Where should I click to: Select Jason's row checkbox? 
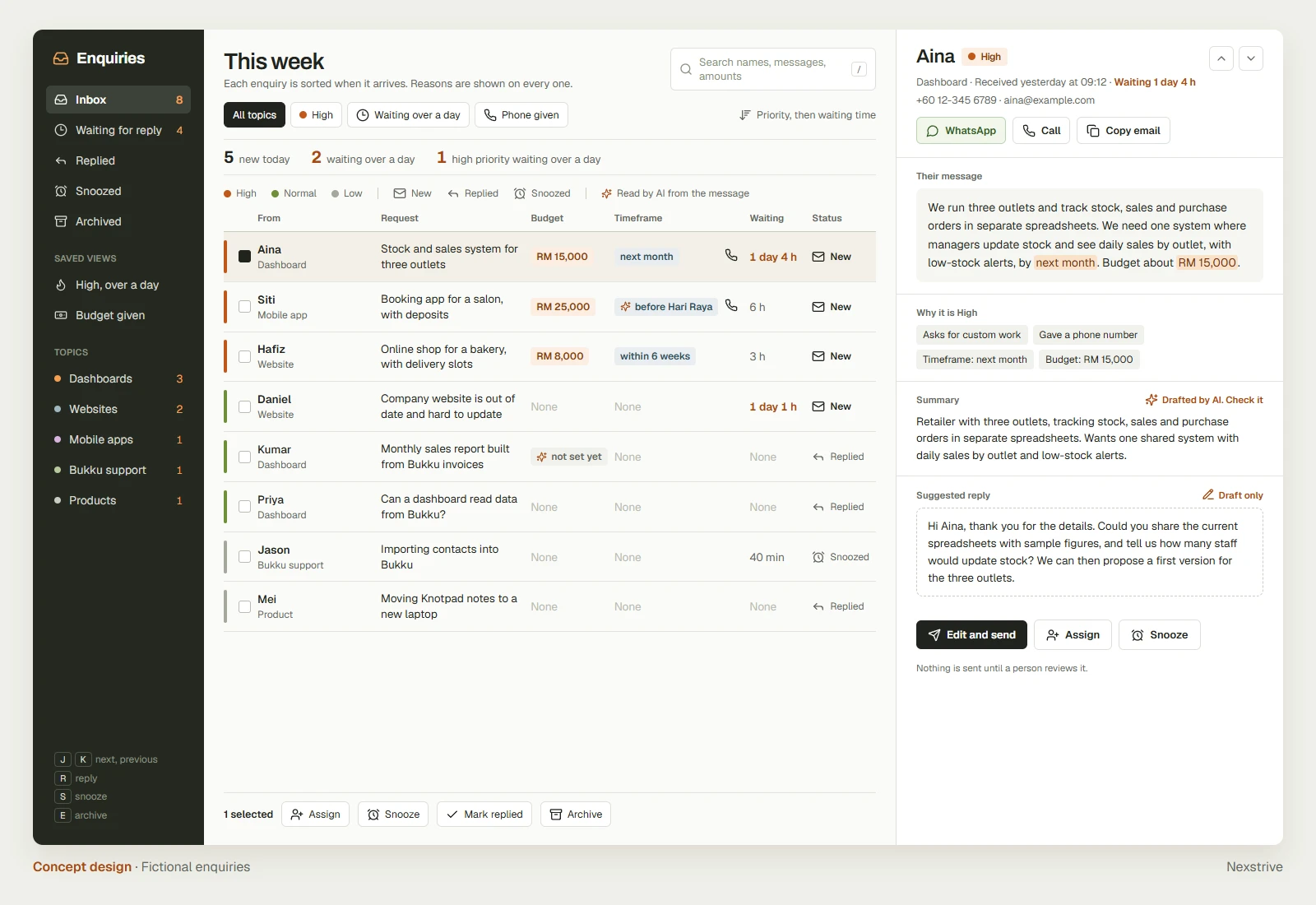244,557
